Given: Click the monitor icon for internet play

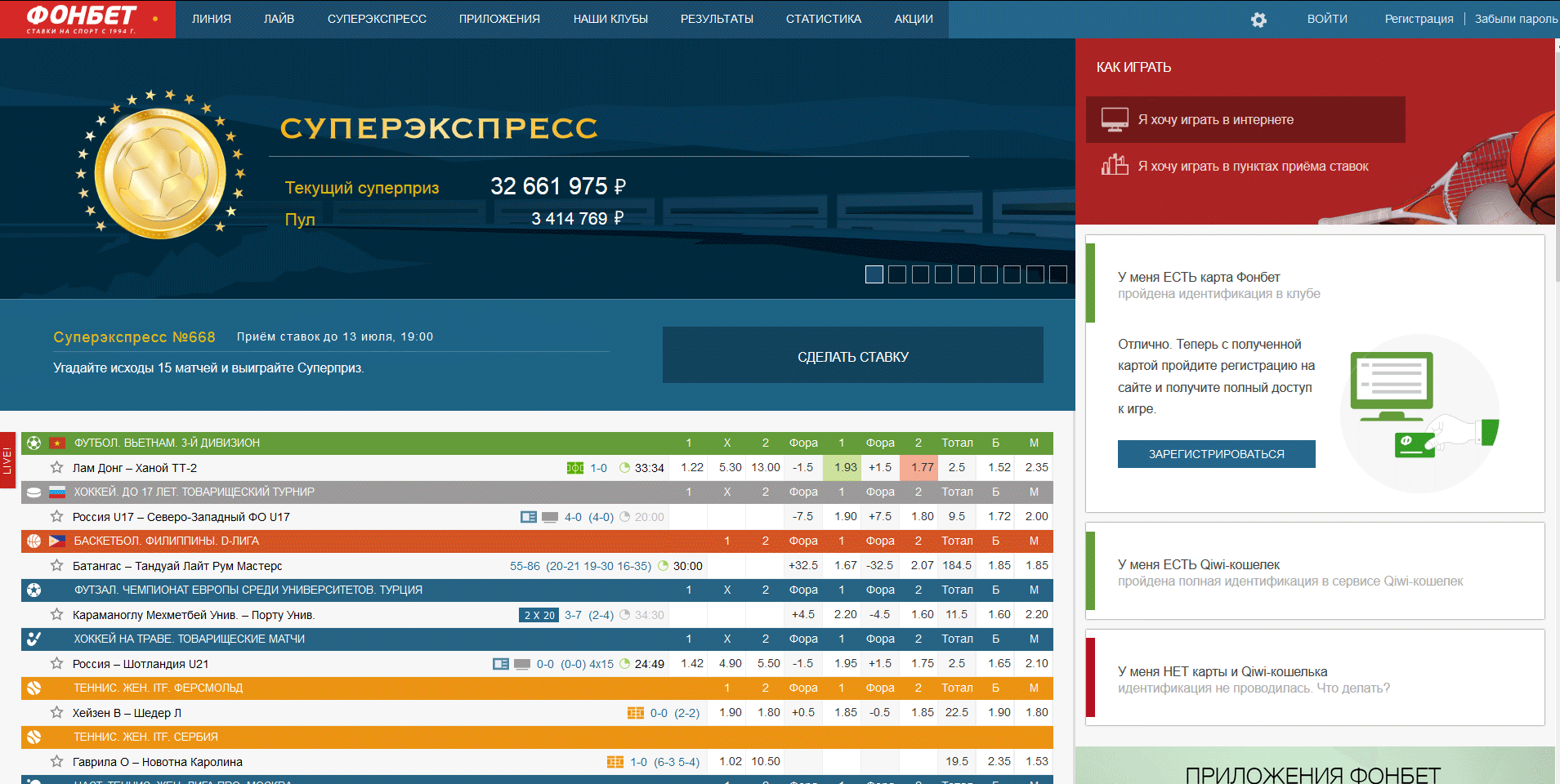Looking at the screenshot, I should pos(1115,119).
